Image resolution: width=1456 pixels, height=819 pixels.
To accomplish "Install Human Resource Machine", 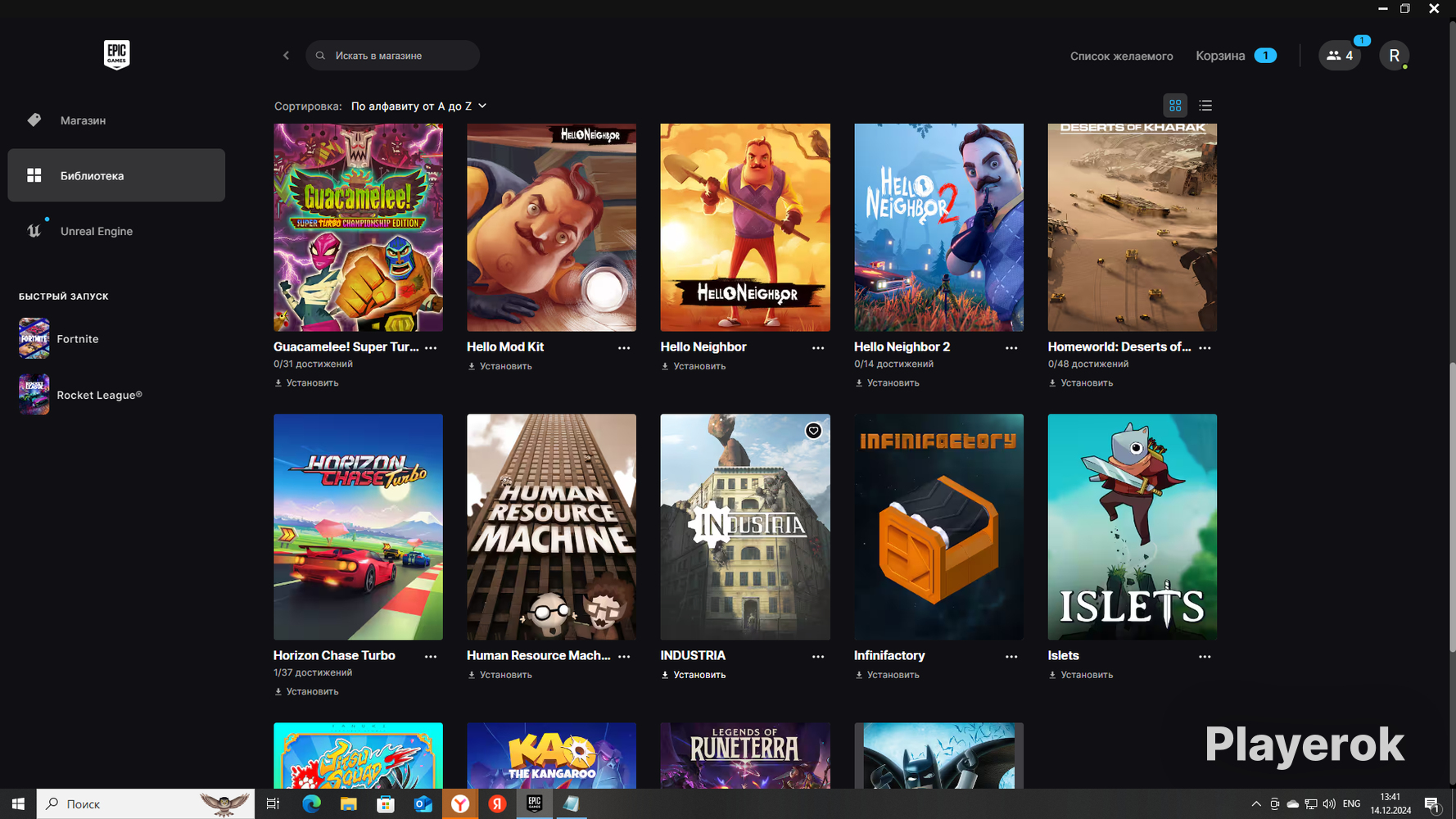I will coord(500,676).
